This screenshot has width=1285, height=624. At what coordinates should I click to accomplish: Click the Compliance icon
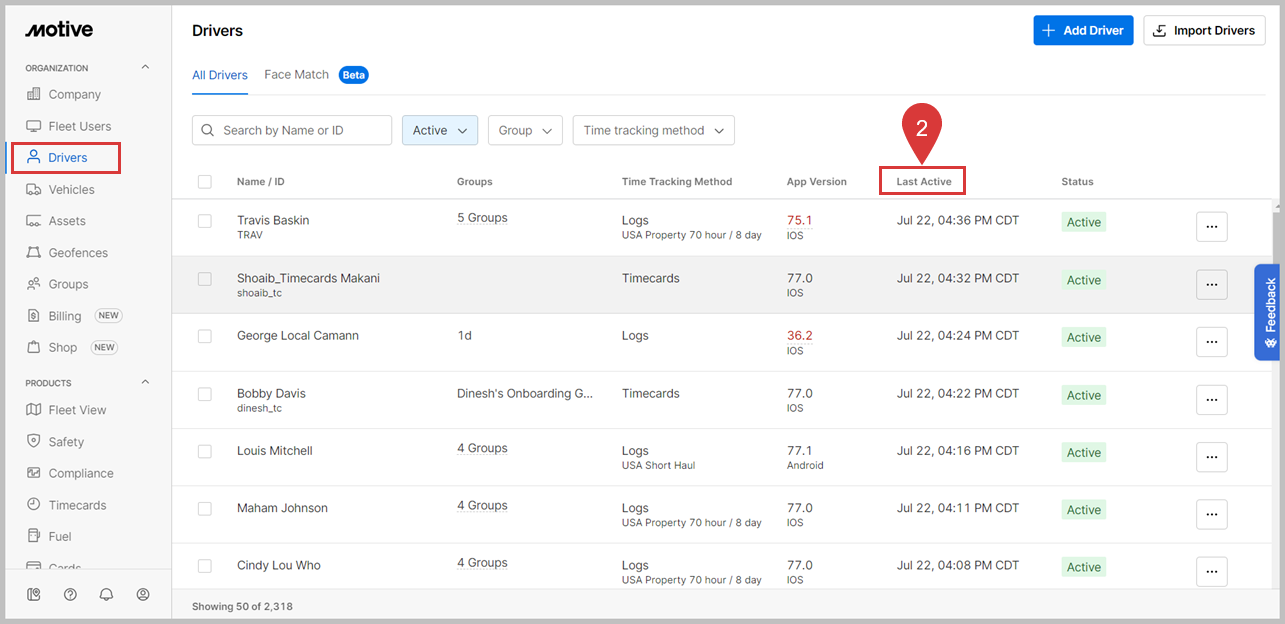tap(34, 473)
